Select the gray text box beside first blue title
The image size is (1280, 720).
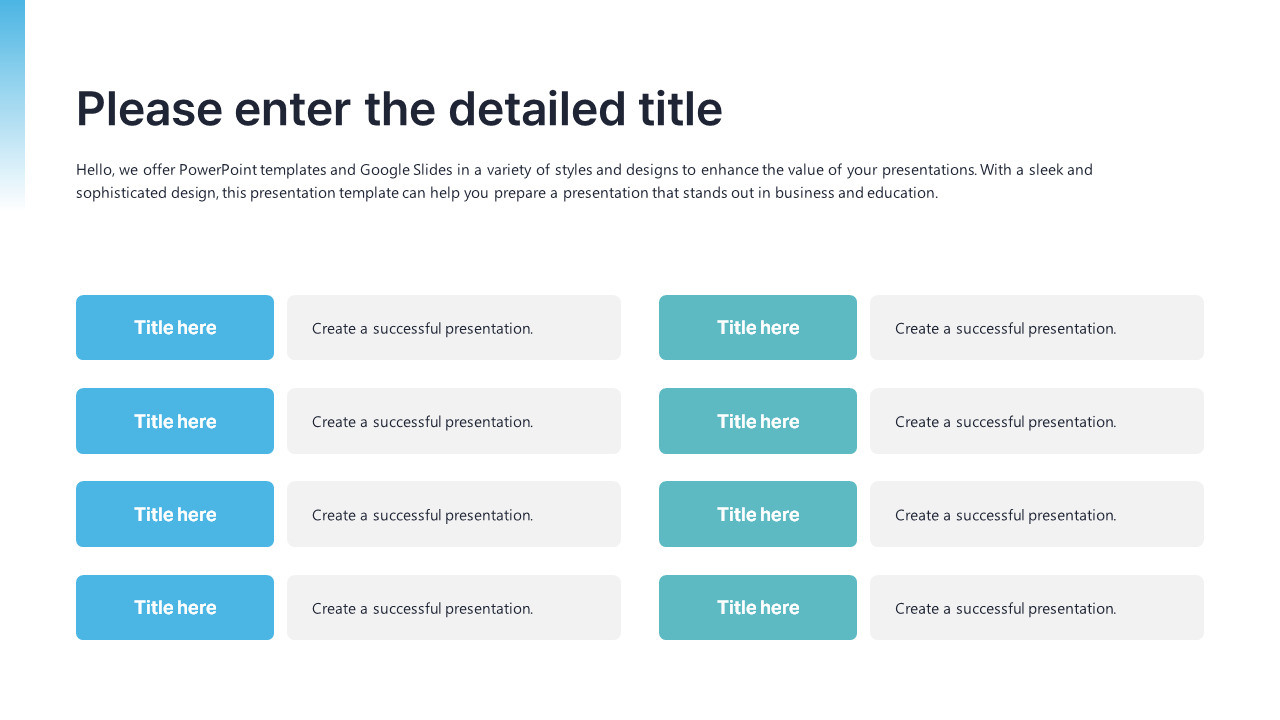pyautogui.click(x=454, y=327)
